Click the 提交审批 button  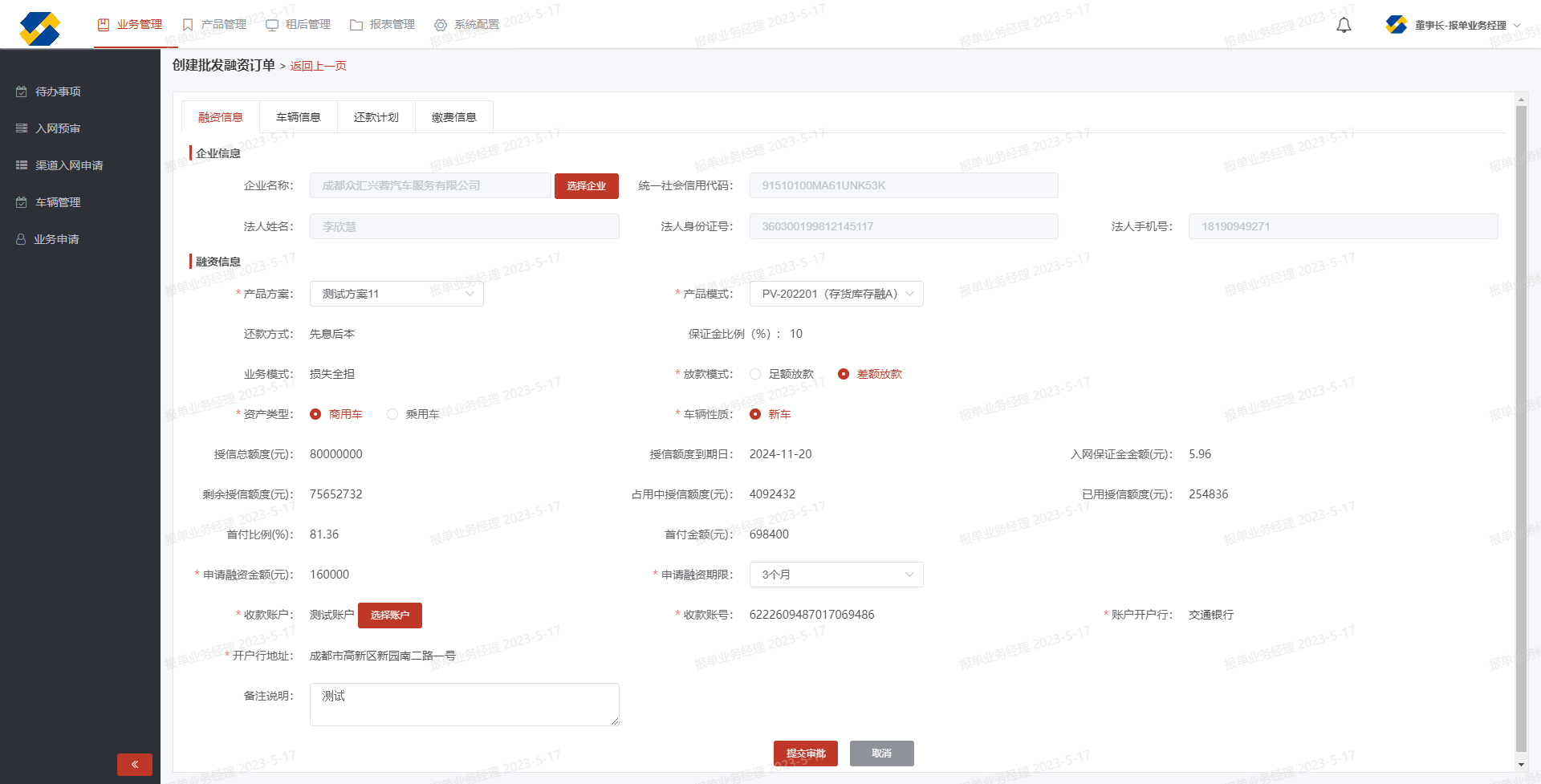click(x=805, y=754)
